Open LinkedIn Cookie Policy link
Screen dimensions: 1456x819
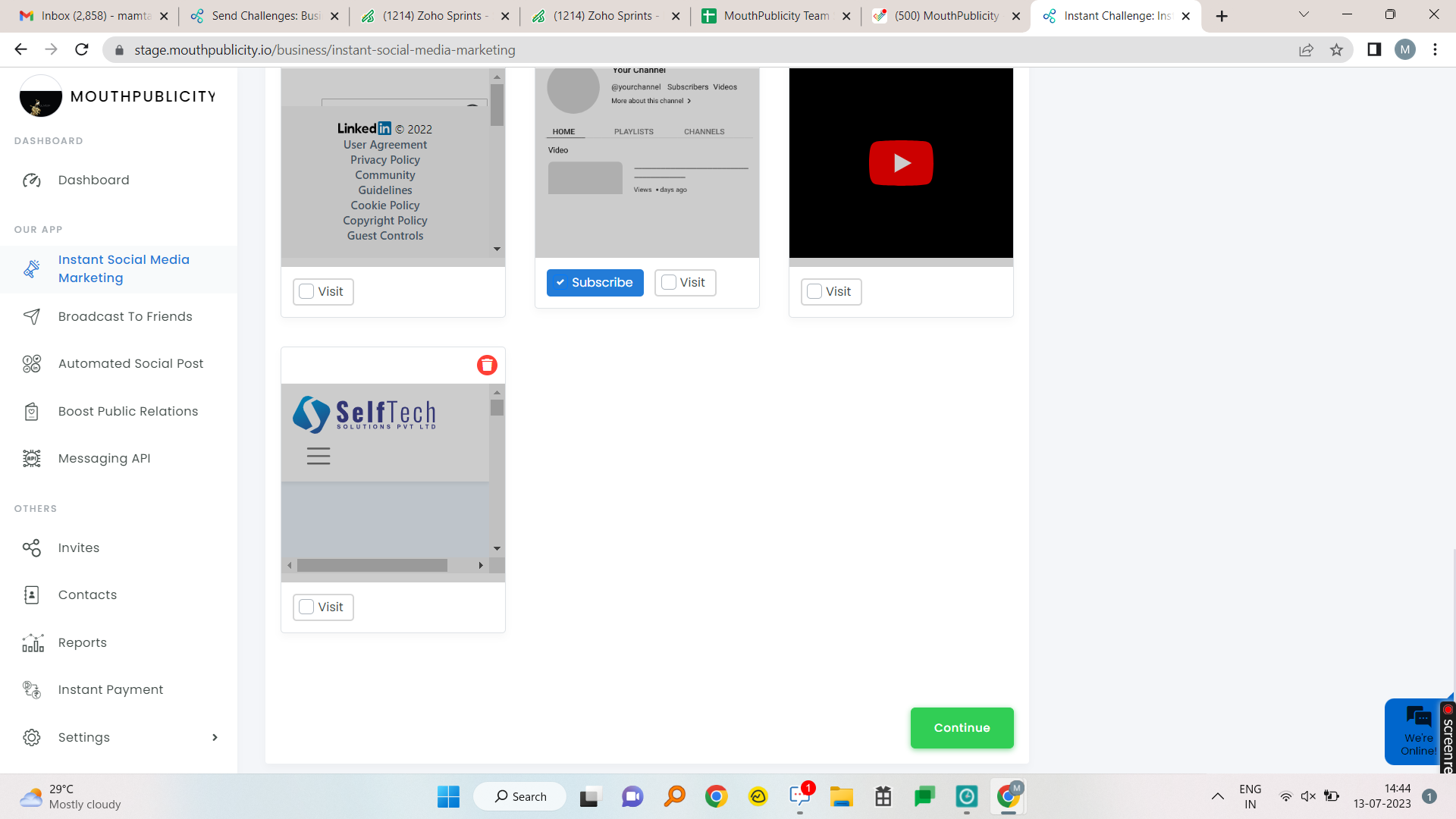tap(385, 206)
